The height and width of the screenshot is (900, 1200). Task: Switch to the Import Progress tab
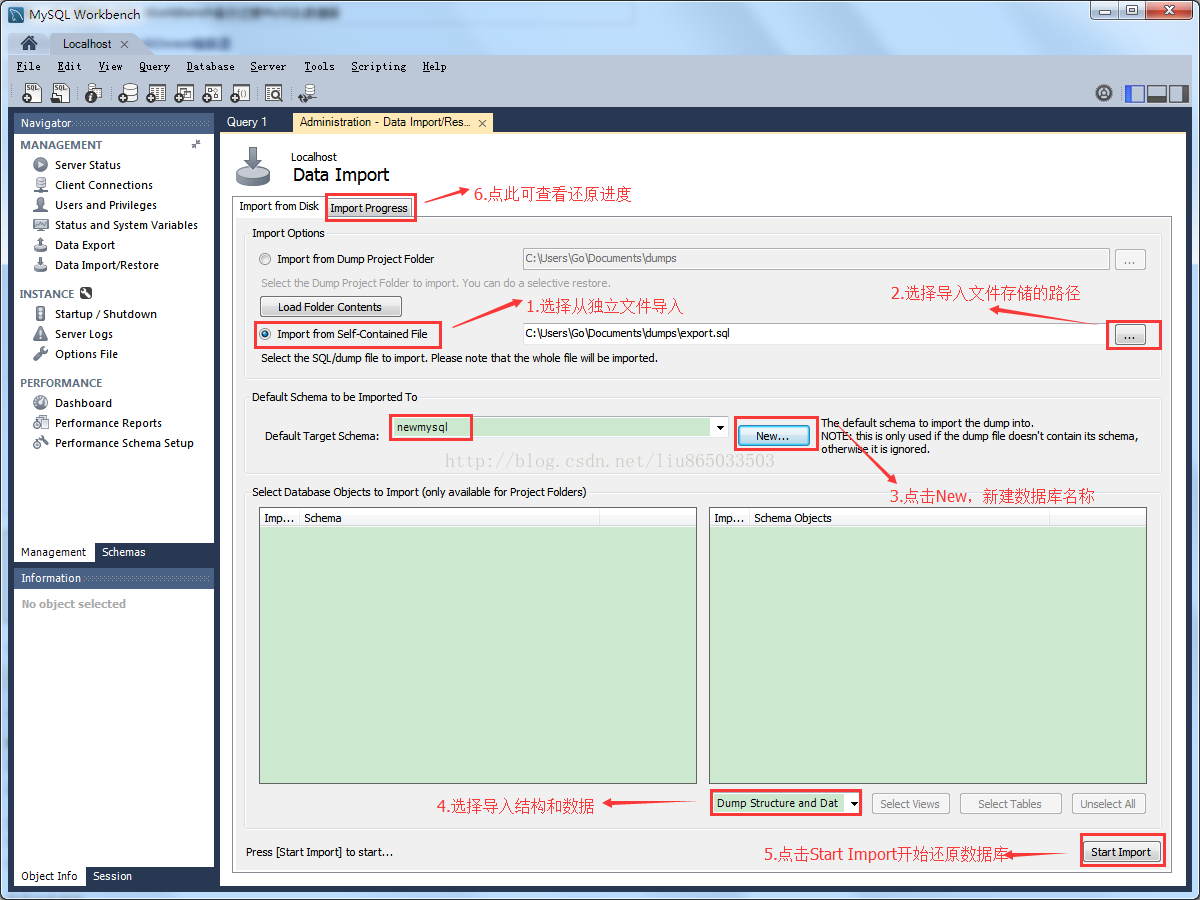pyautogui.click(x=369, y=208)
